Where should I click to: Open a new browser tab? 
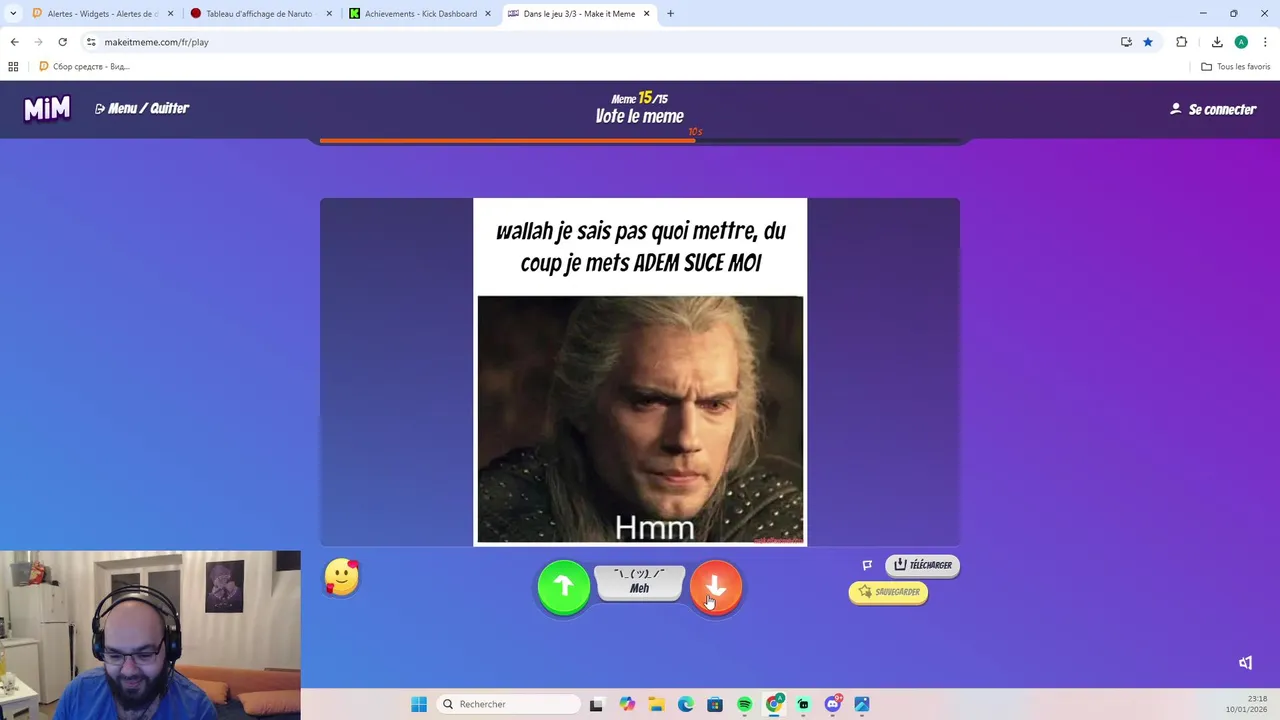click(x=670, y=14)
